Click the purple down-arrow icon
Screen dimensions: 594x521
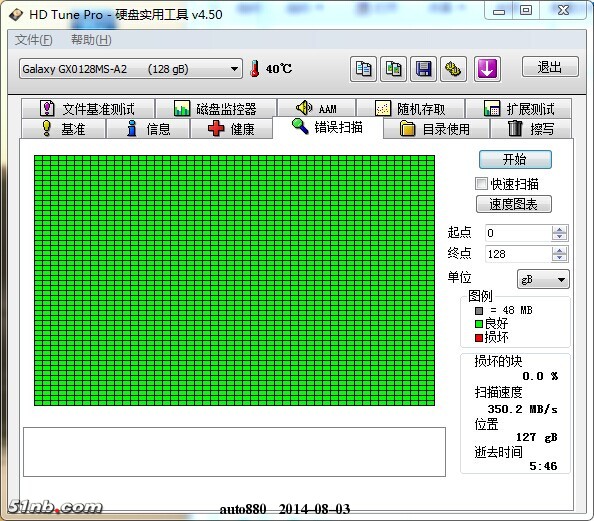click(487, 69)
